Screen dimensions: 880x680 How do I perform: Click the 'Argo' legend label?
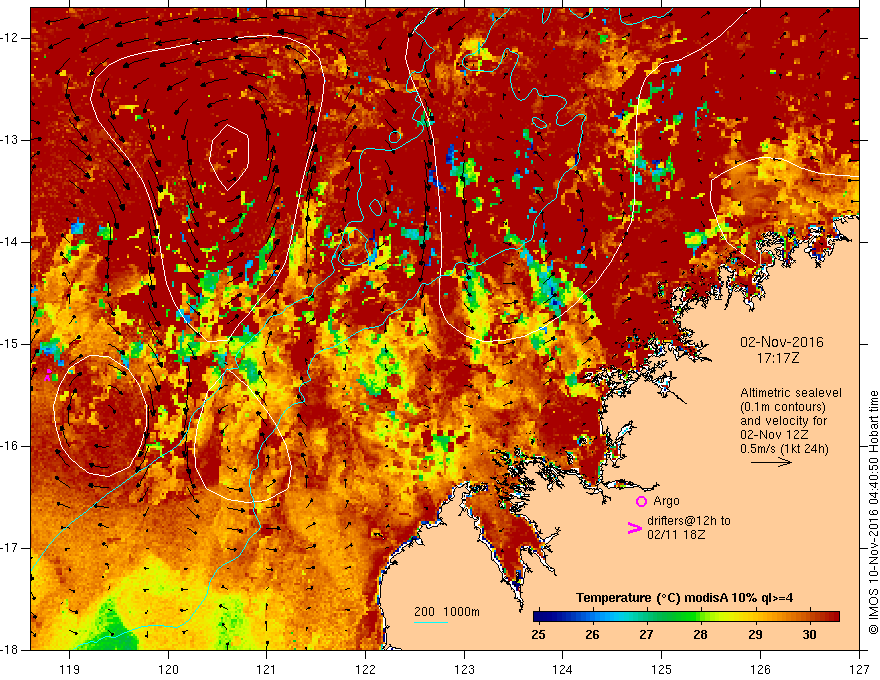[x=666, y=501]
